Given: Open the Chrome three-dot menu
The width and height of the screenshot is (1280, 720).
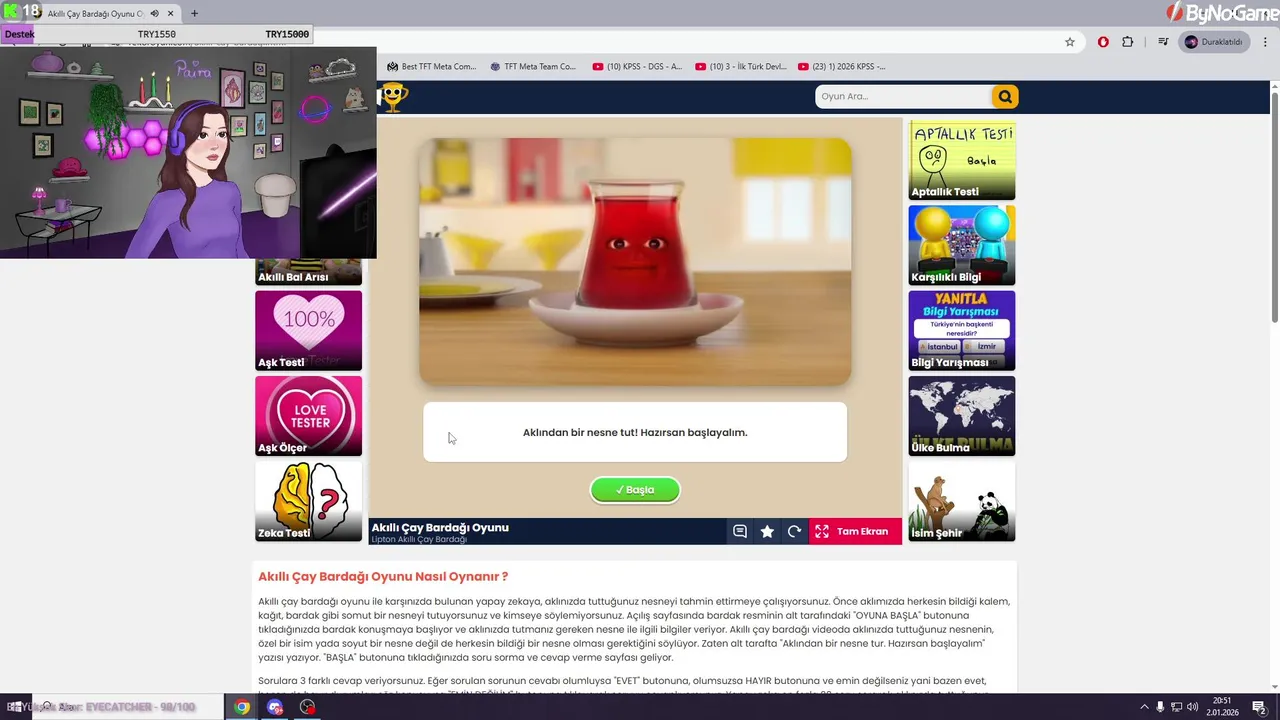Looking at the screenshot, I should click(1265, 42).
